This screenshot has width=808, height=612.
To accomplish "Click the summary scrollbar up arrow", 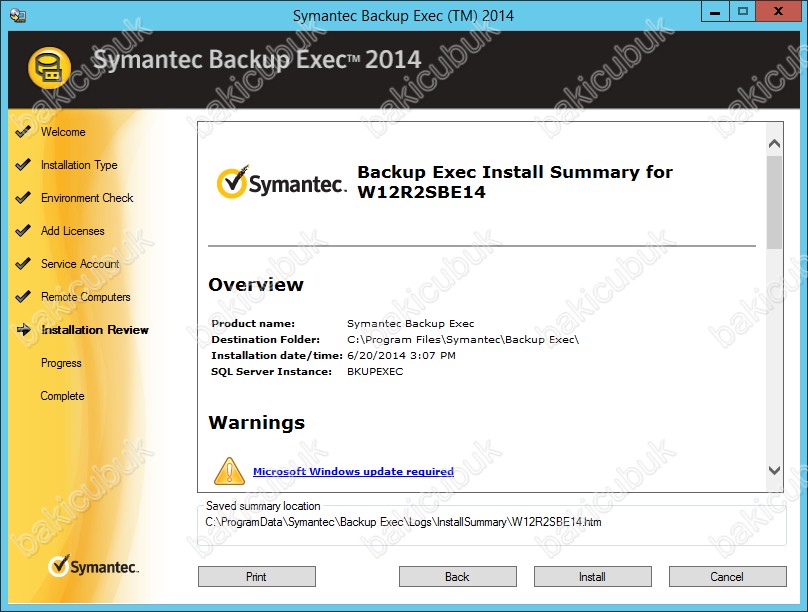I will click(x=774, y=144).
